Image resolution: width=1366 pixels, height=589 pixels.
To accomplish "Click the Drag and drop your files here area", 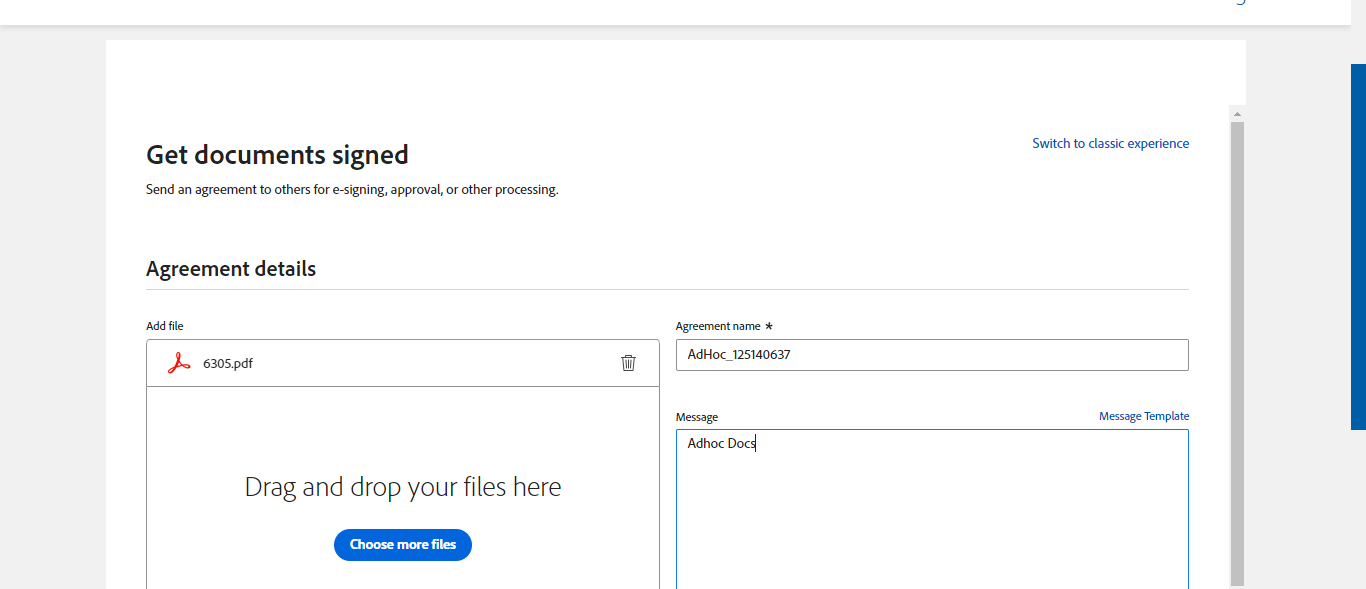I will [x=403, y=487].
